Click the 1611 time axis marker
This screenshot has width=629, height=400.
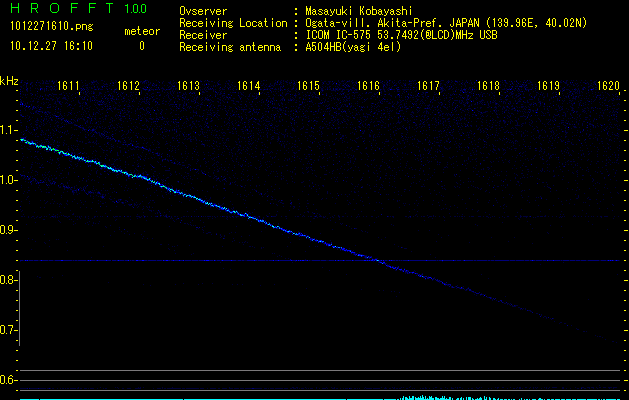68,86
